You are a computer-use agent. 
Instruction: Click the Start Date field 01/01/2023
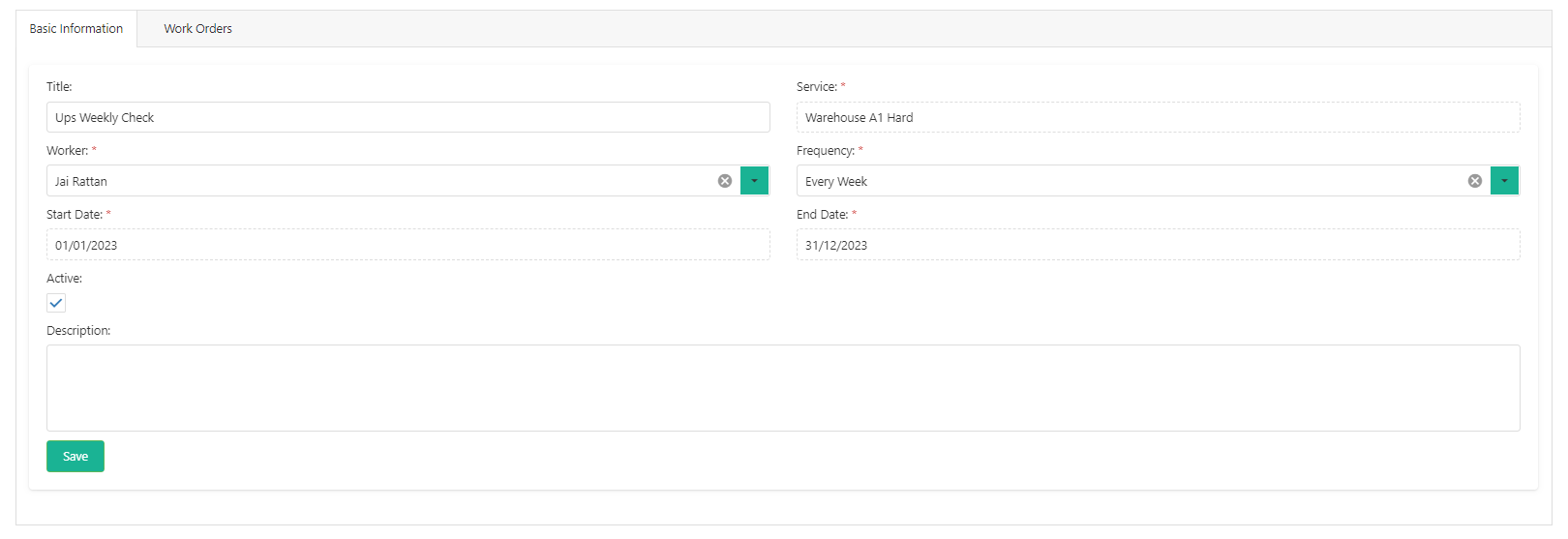(408, 245)
